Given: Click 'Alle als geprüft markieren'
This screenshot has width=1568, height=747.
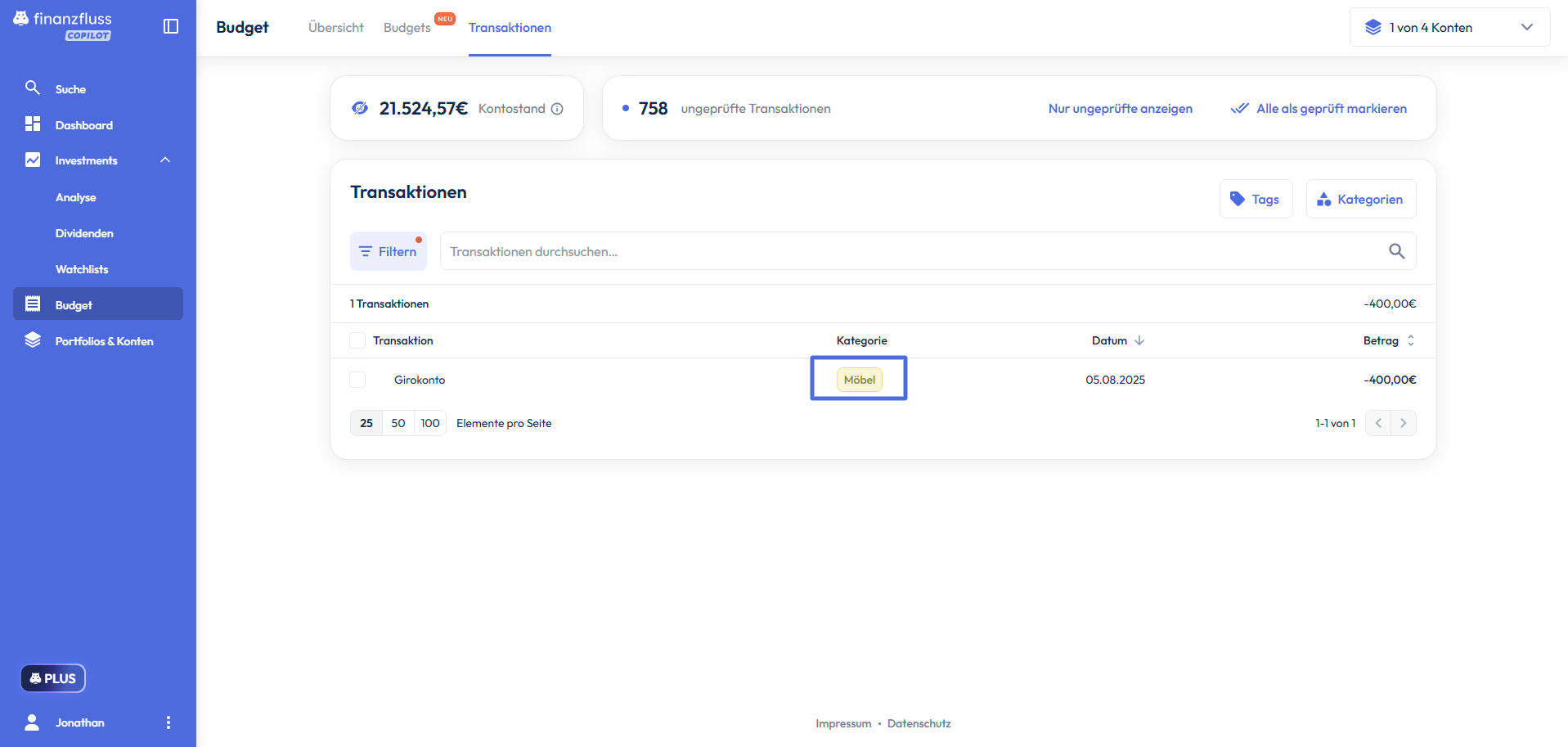Looking at the screenshot, I should click(x=1319, y=109).
